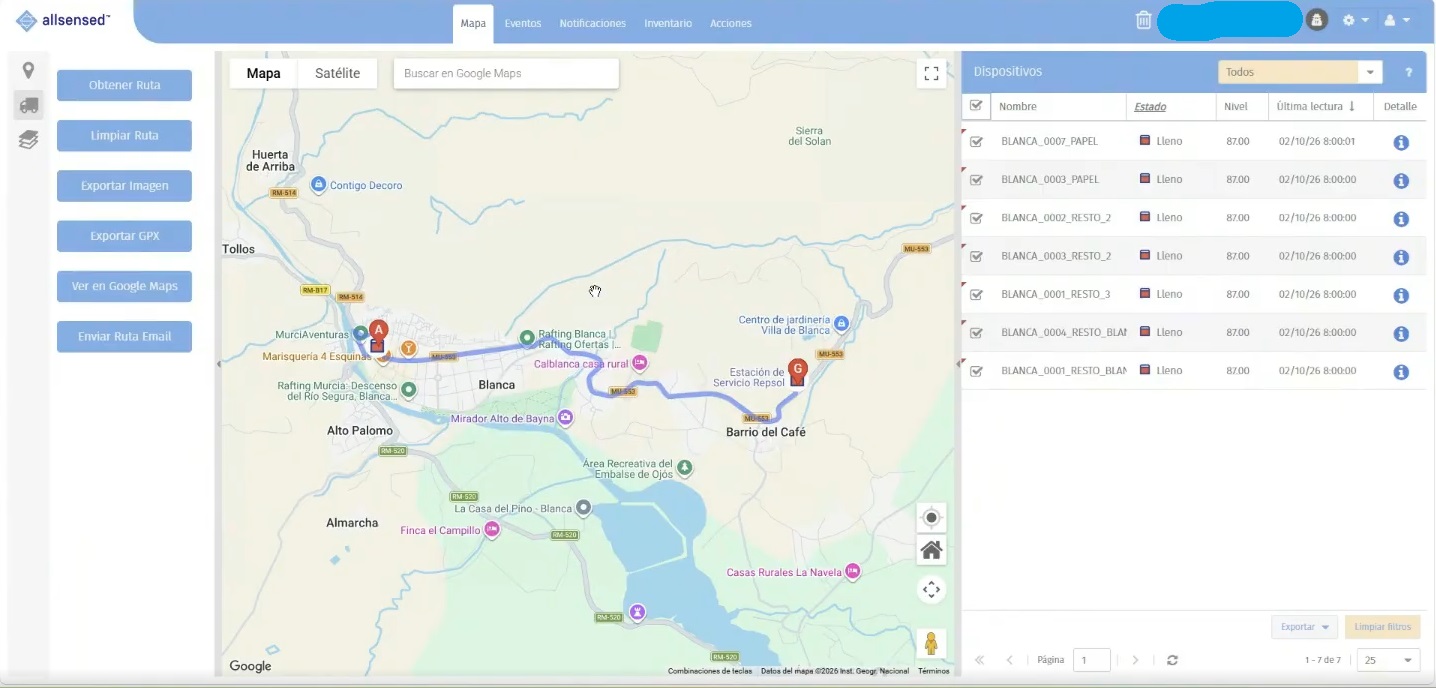Click the Limpiar Ruta button

(x=125, y=135)
